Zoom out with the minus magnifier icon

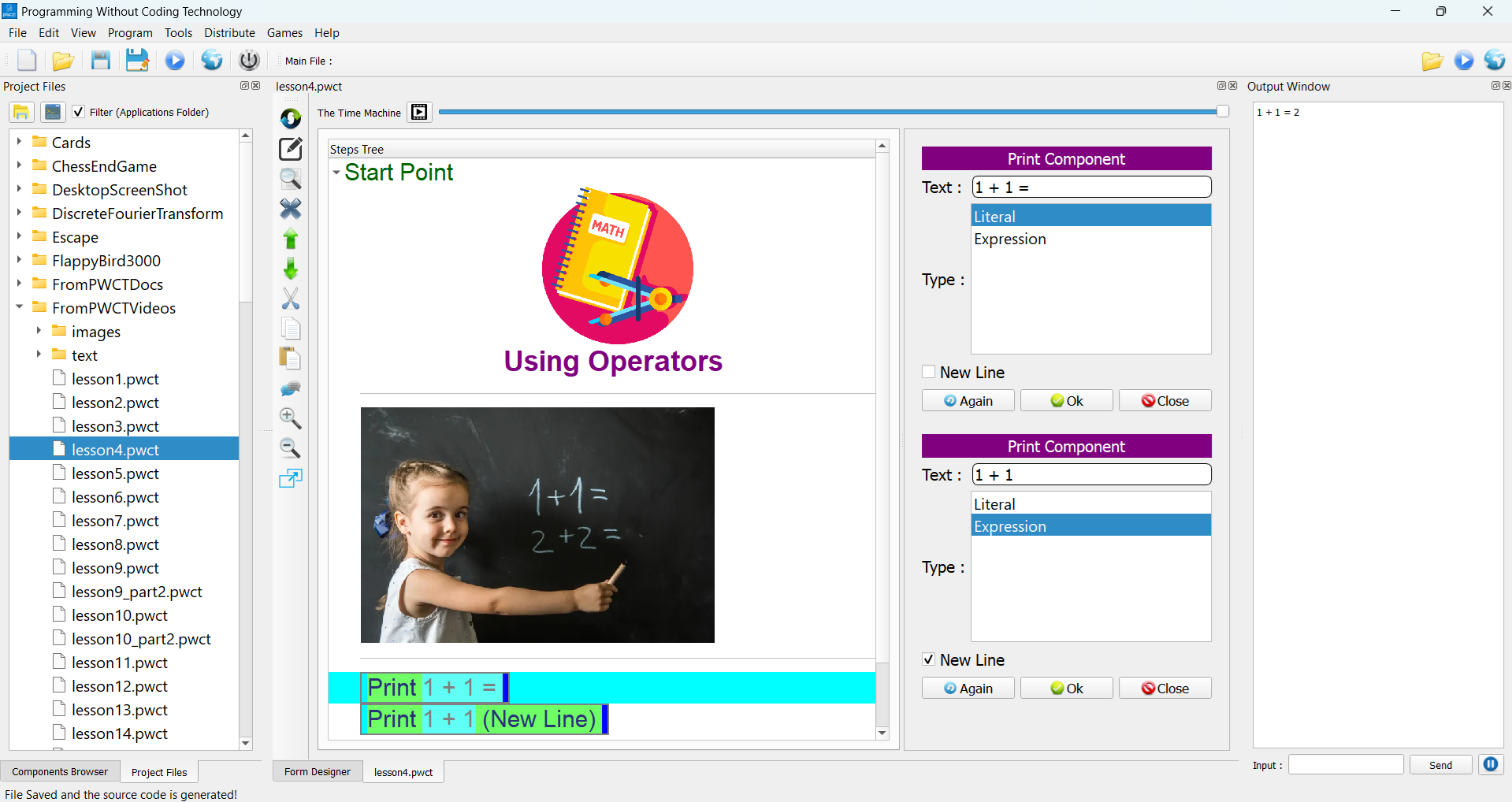pos(291,448)
